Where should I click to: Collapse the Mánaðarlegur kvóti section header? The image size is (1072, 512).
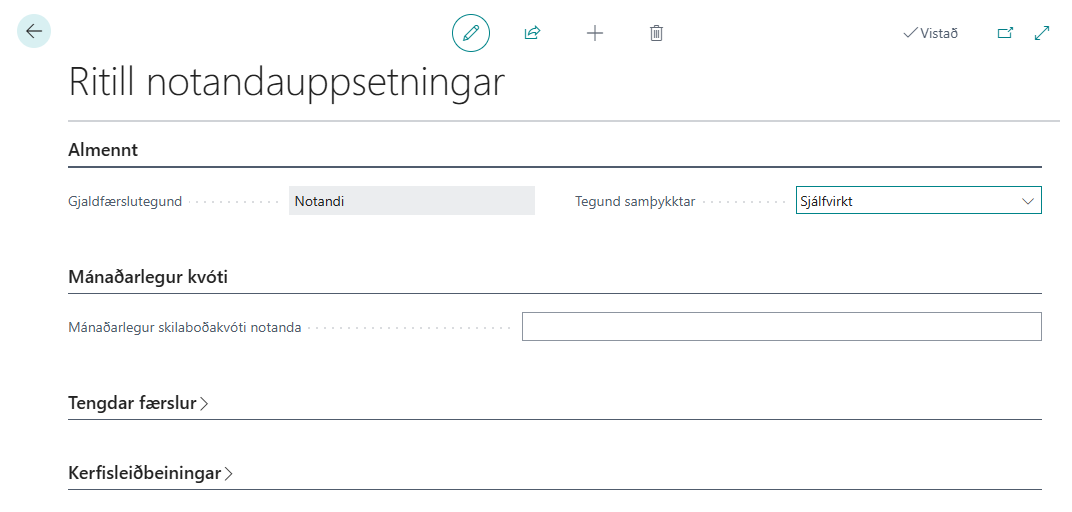(148, 277)
